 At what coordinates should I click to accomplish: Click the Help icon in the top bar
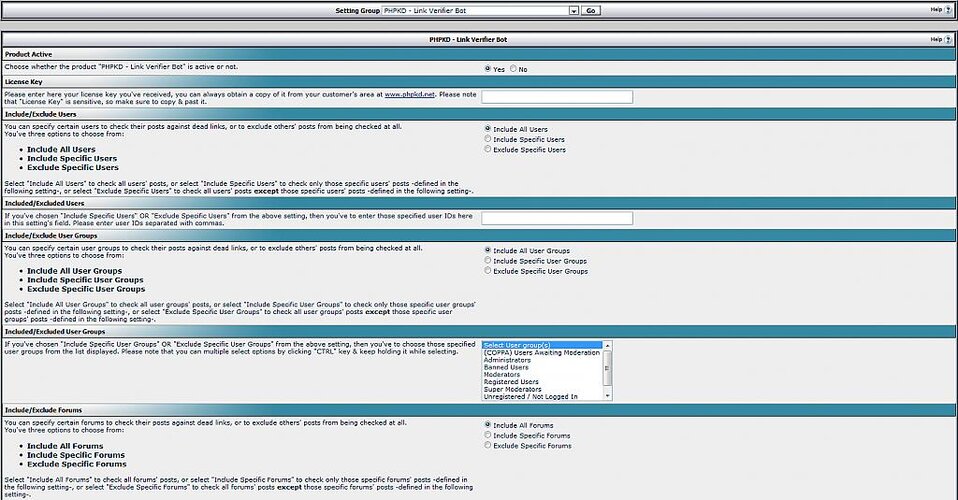tap(948, 10)
